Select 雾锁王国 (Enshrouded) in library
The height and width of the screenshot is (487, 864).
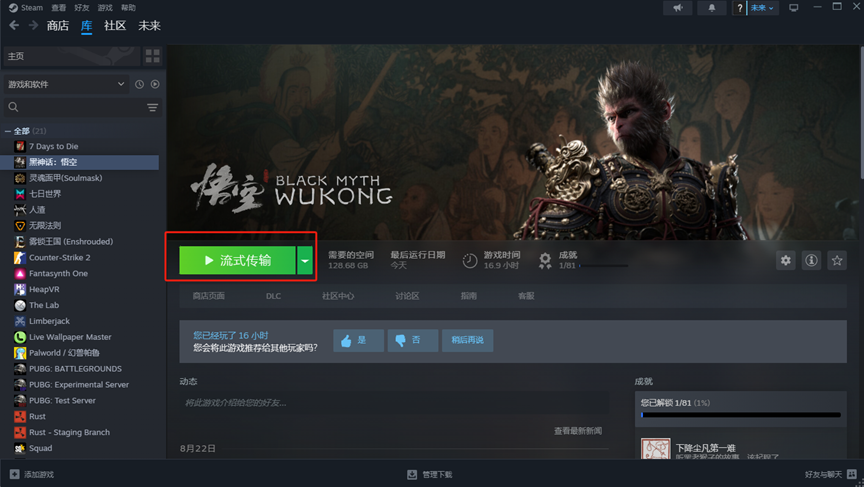coord(71,241)
